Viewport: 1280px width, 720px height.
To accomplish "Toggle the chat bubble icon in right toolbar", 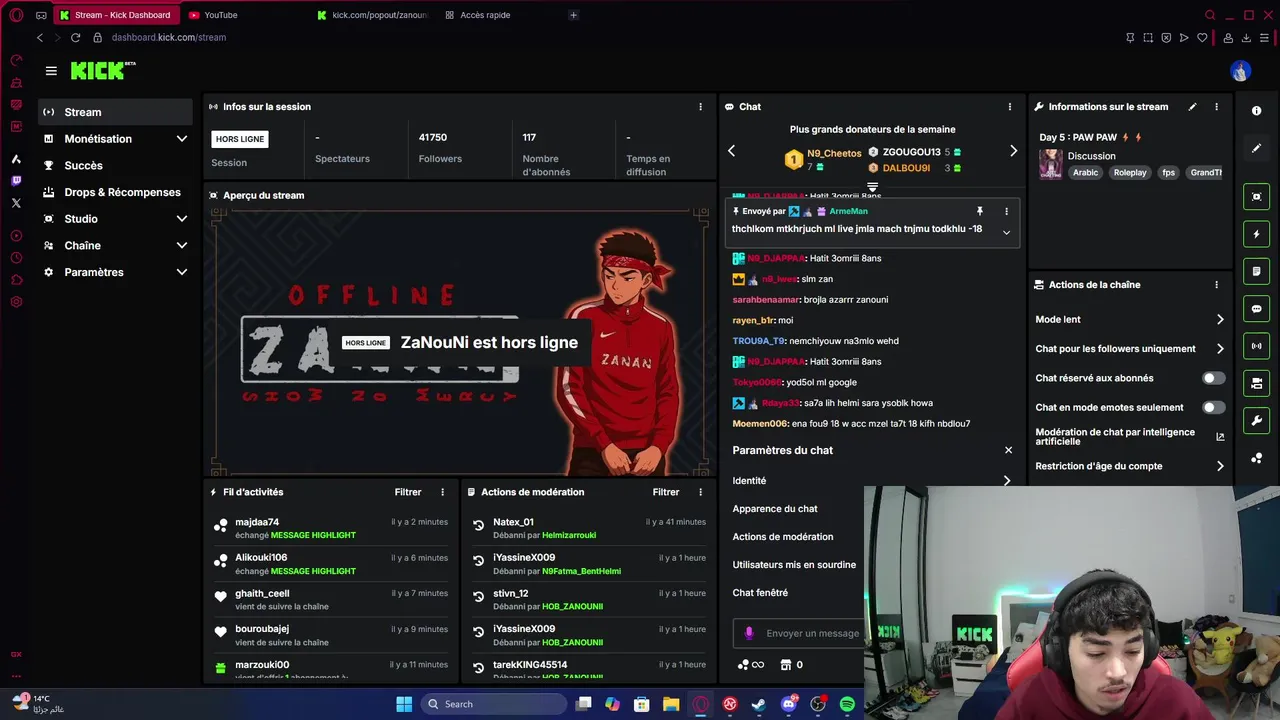I will coord(1257,309).
